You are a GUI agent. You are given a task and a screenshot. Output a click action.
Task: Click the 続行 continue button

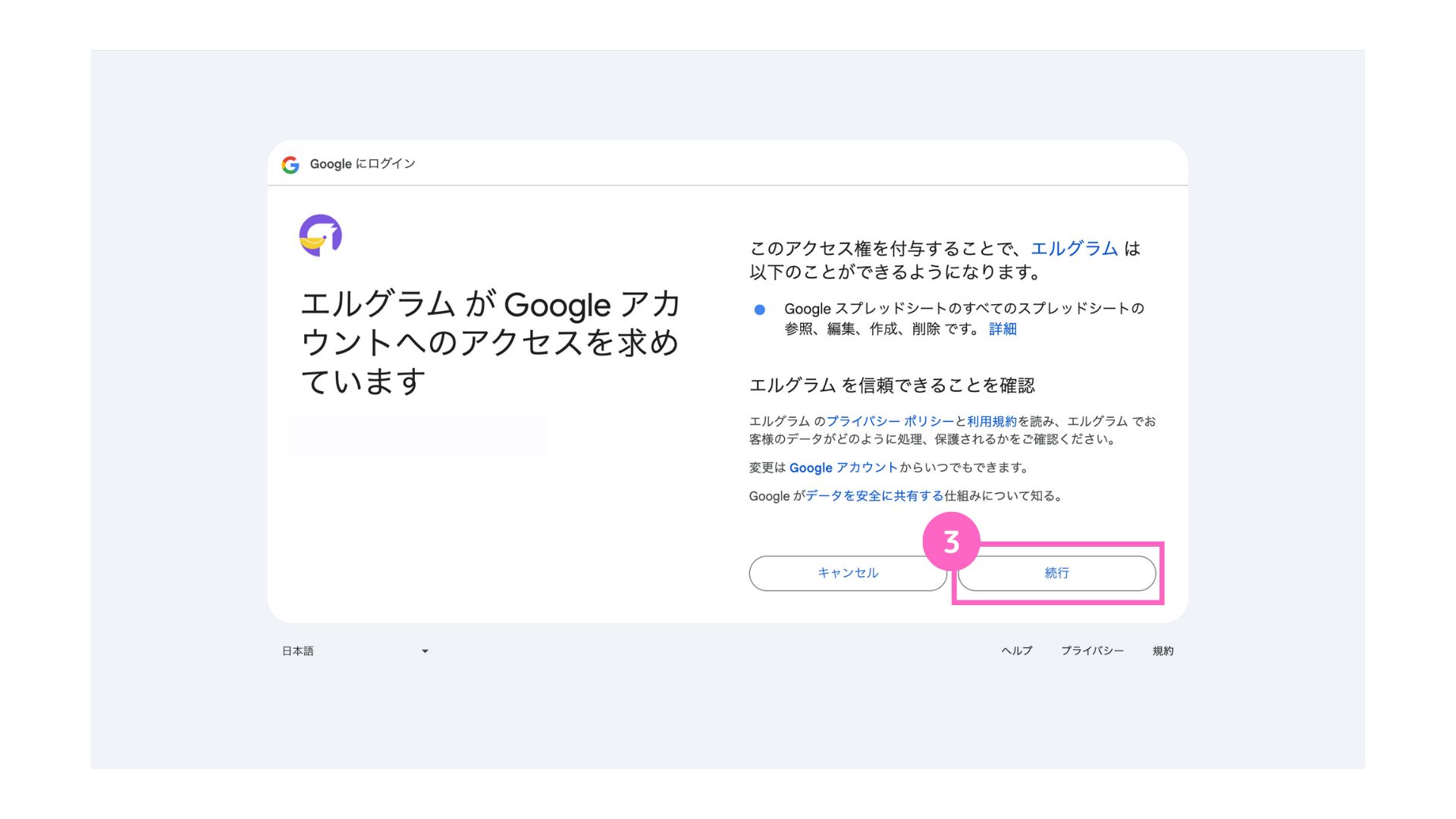[1056, 573]
